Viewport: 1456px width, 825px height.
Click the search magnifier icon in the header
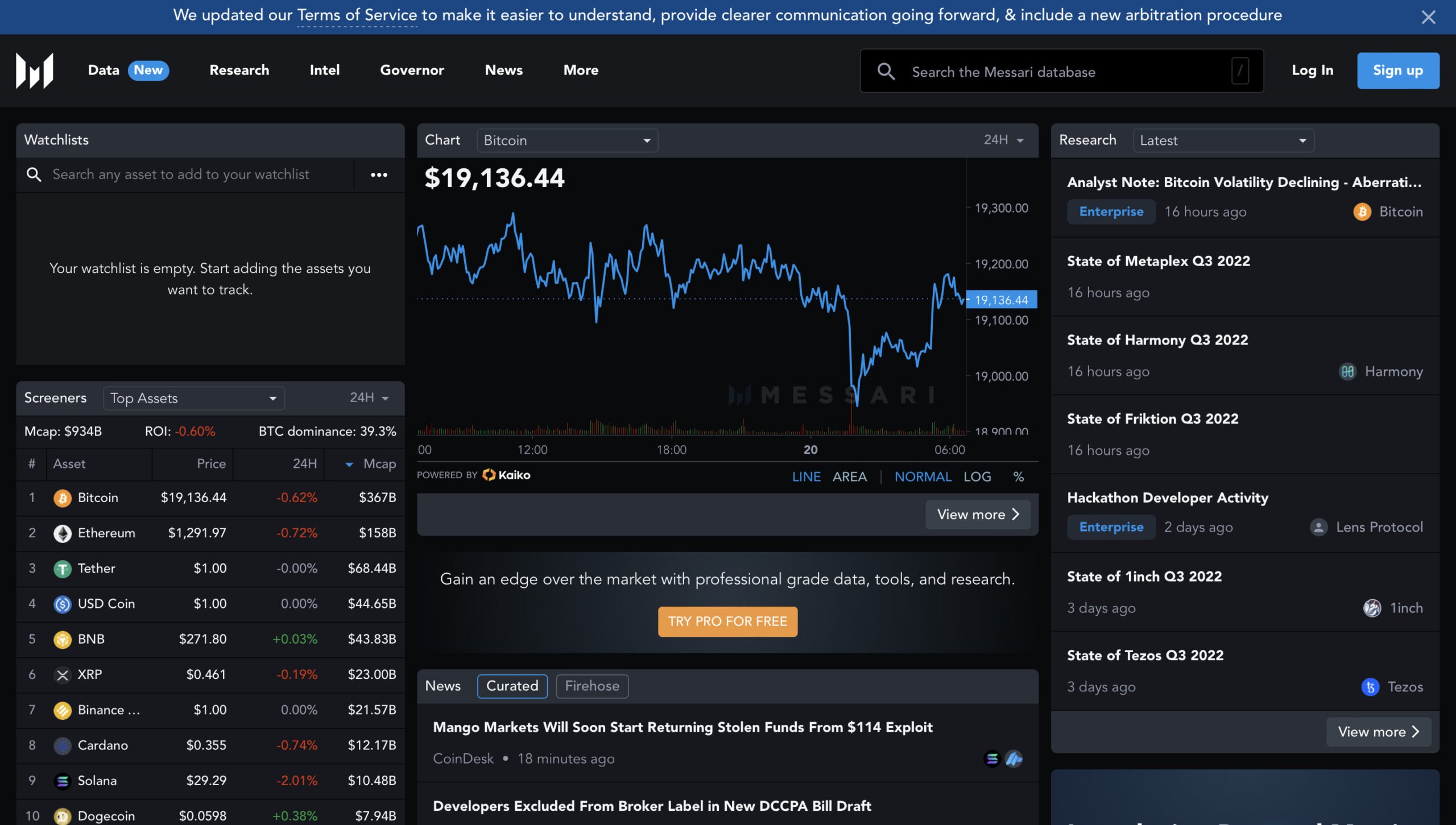(886, 71)
